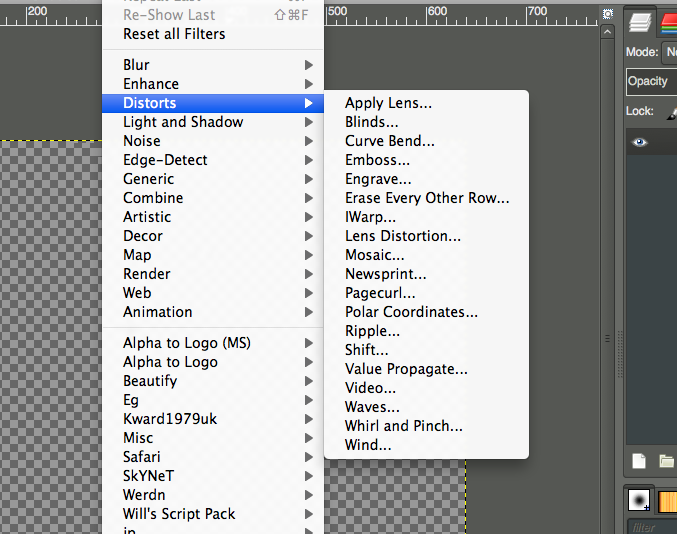677x534 pixels.
Task: Choose Polar Coordinates... filter
Action: (x=426, y=312)
